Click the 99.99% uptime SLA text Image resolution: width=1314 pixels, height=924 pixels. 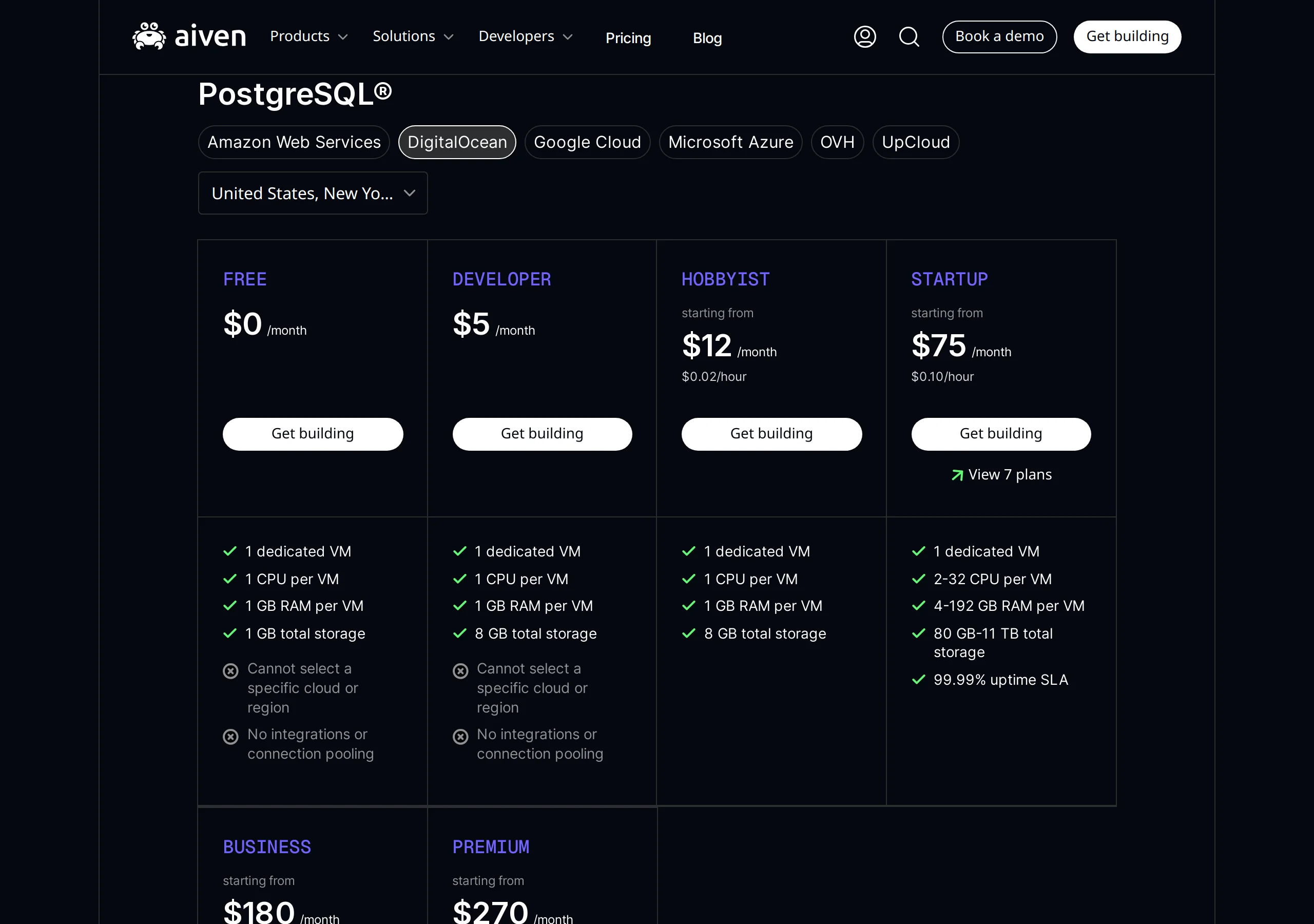pos(1001,680)
